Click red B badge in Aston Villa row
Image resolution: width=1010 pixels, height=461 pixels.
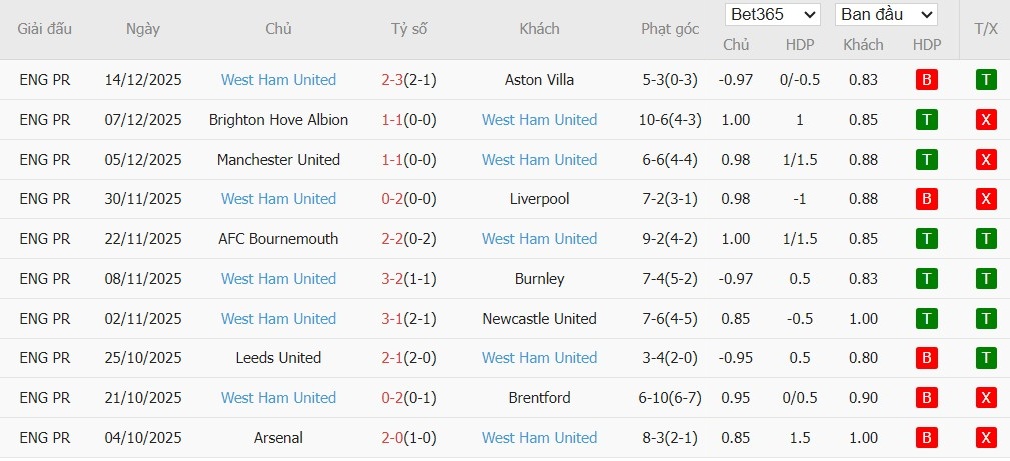tap(926, 80)
